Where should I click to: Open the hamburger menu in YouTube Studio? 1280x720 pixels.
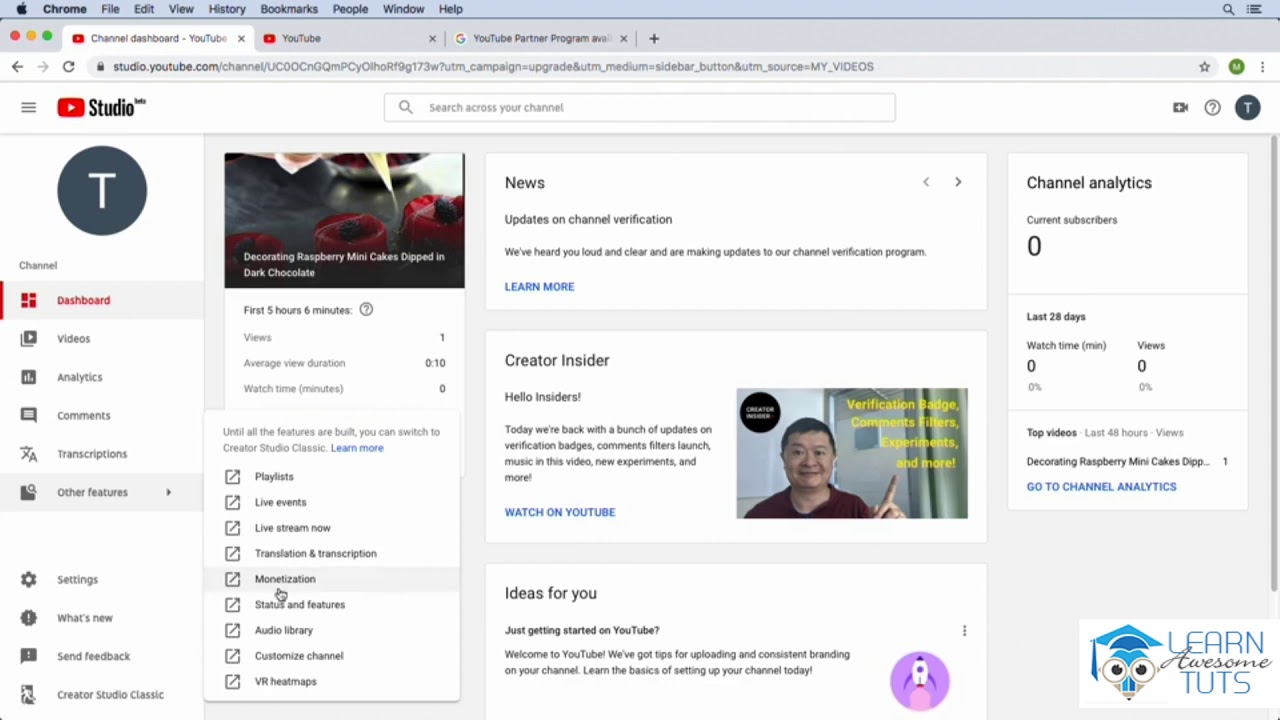[28, 107]
